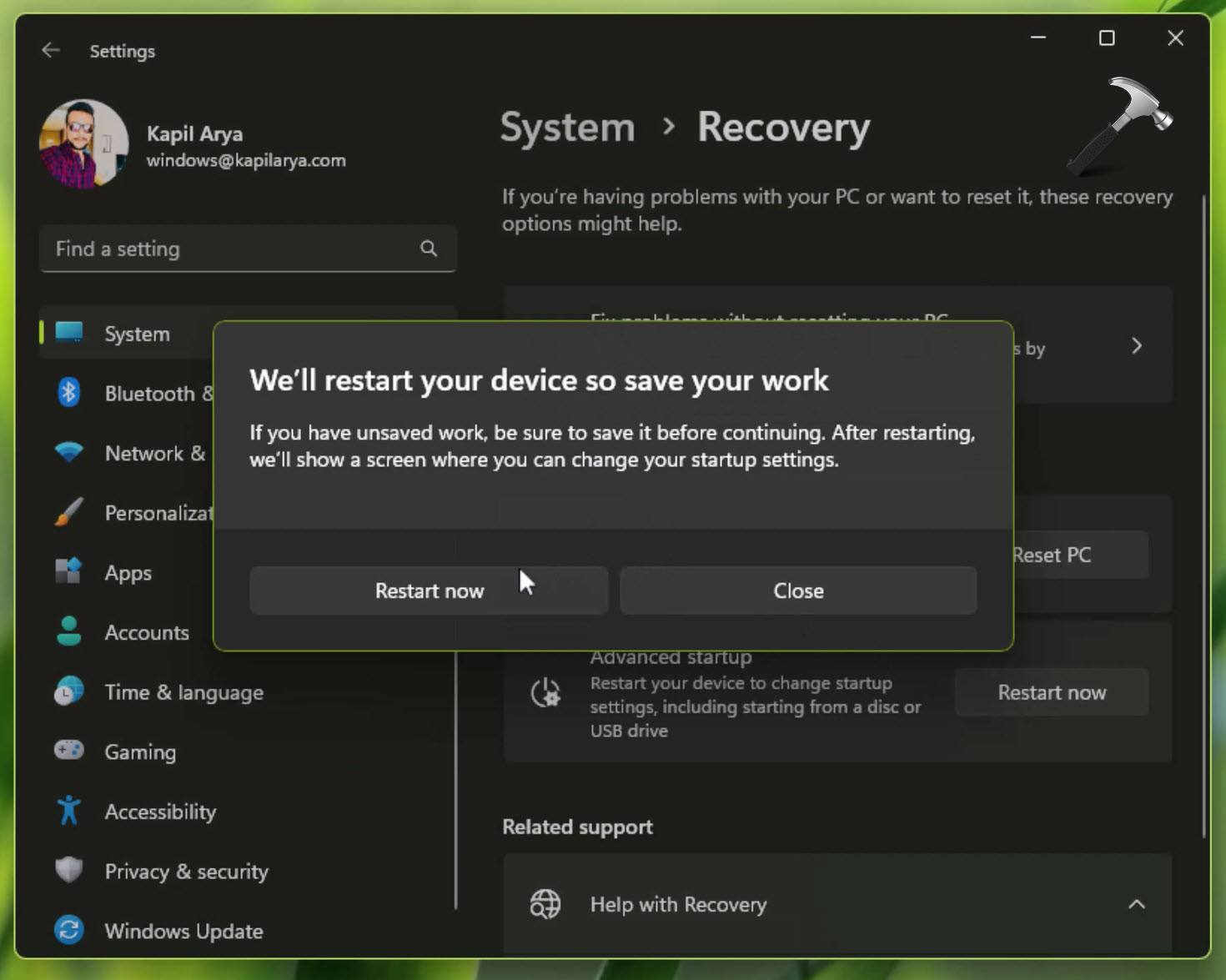The width and height of the screenshot is (1226, 980).
Task: Click the System breadcrumb link
Action: (x=567, y=128)
